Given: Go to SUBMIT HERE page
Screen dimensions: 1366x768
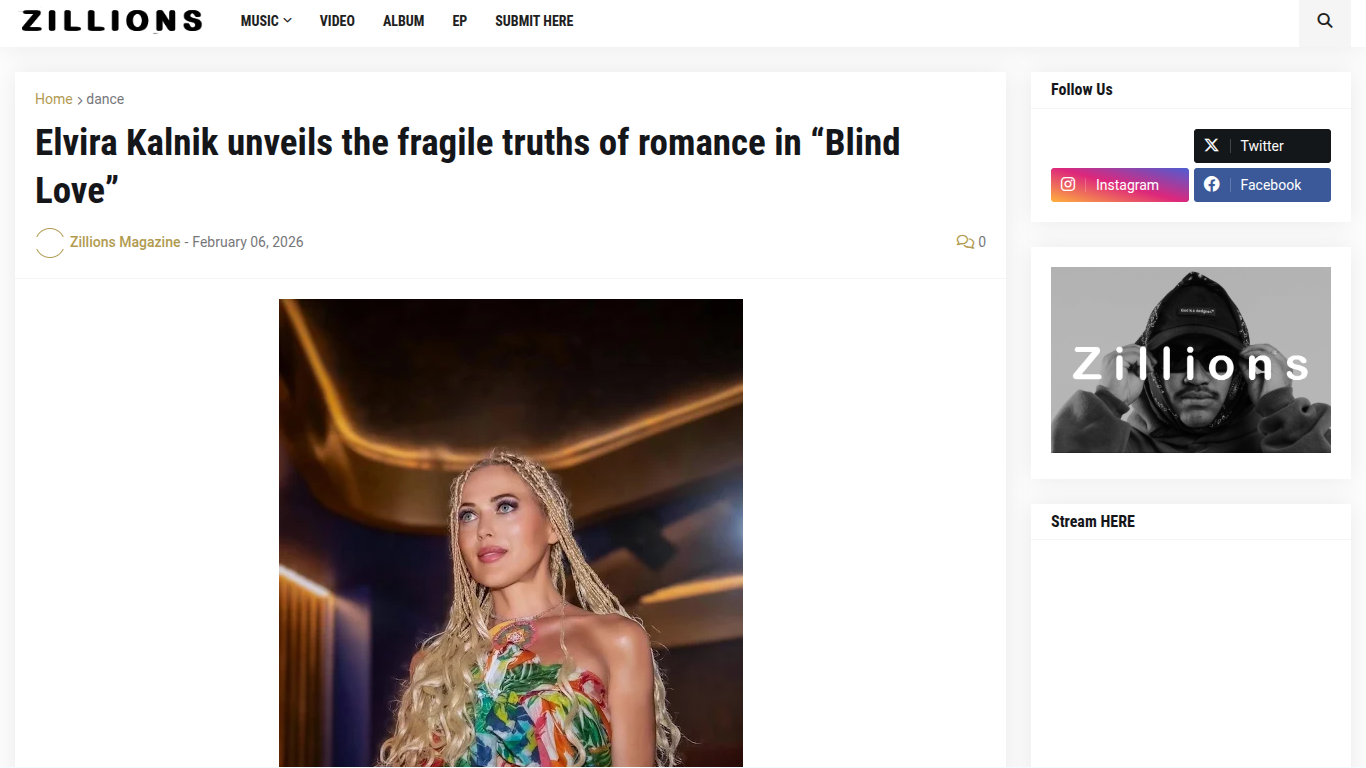Looking at the screenshot, I should [x=534, y=21].
